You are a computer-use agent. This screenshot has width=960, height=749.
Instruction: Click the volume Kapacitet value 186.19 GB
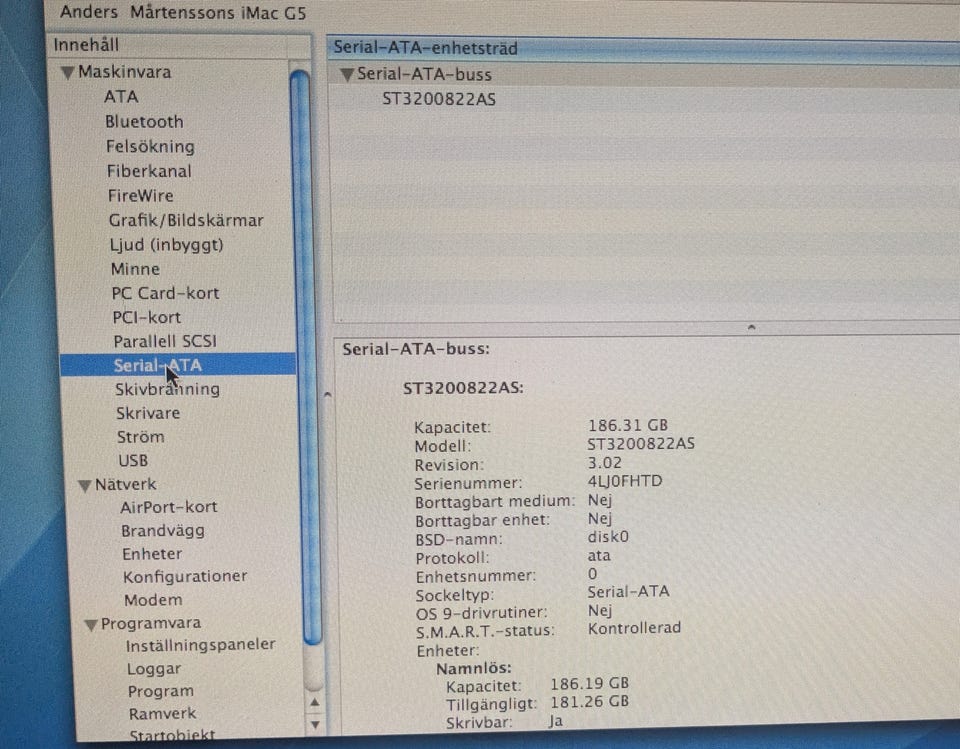point(589,683)
